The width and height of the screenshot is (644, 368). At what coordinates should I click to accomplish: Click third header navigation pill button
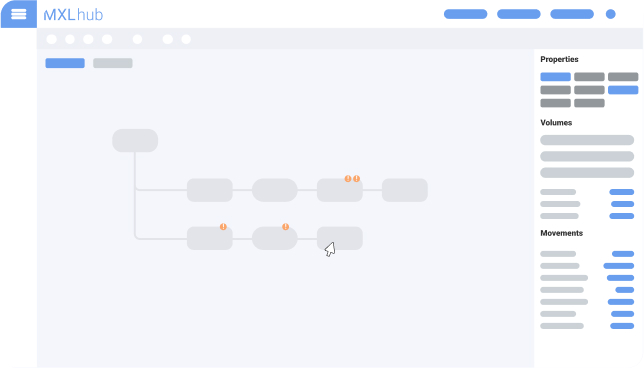pos(572,14)
